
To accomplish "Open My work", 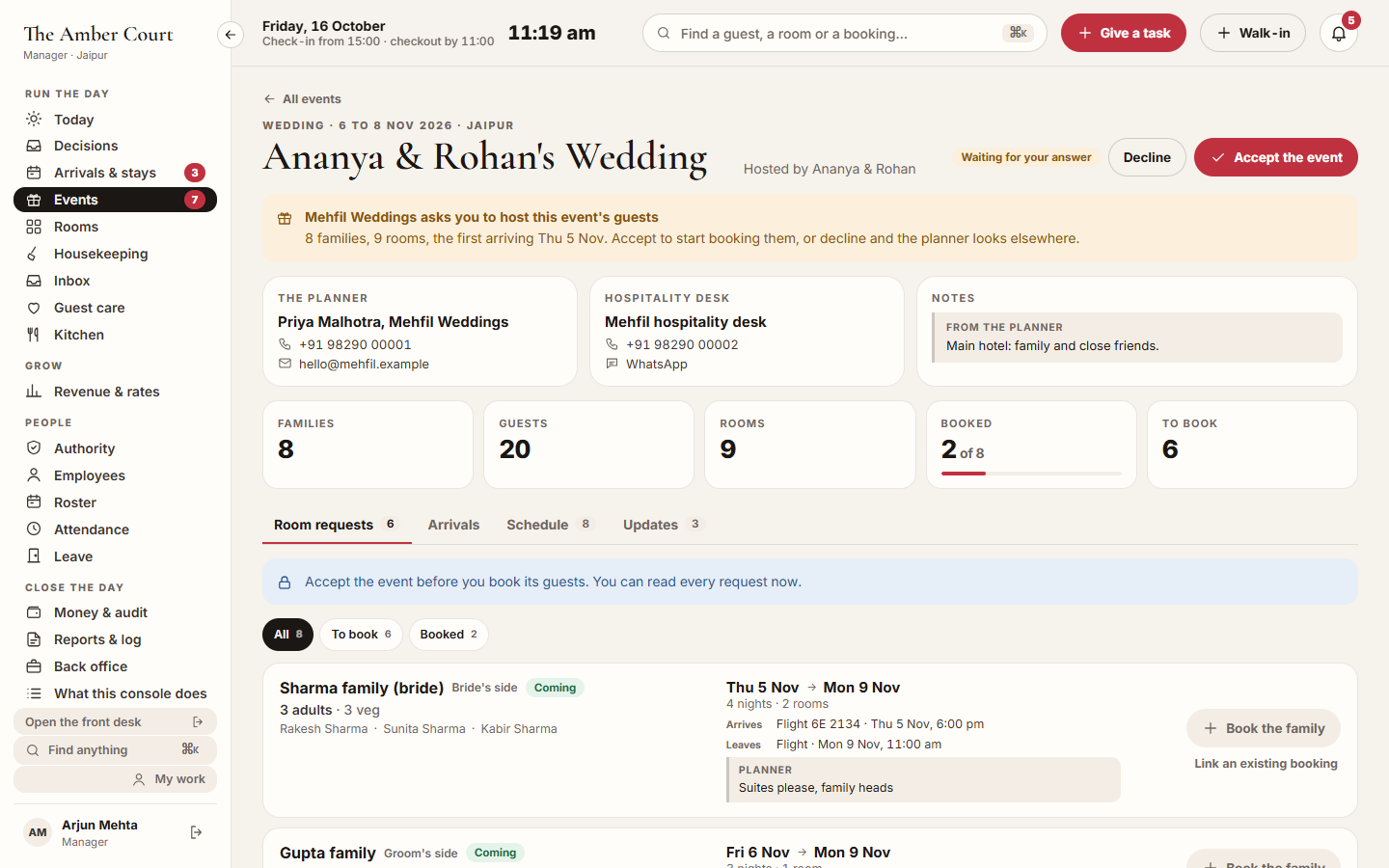I will (115, 779).
